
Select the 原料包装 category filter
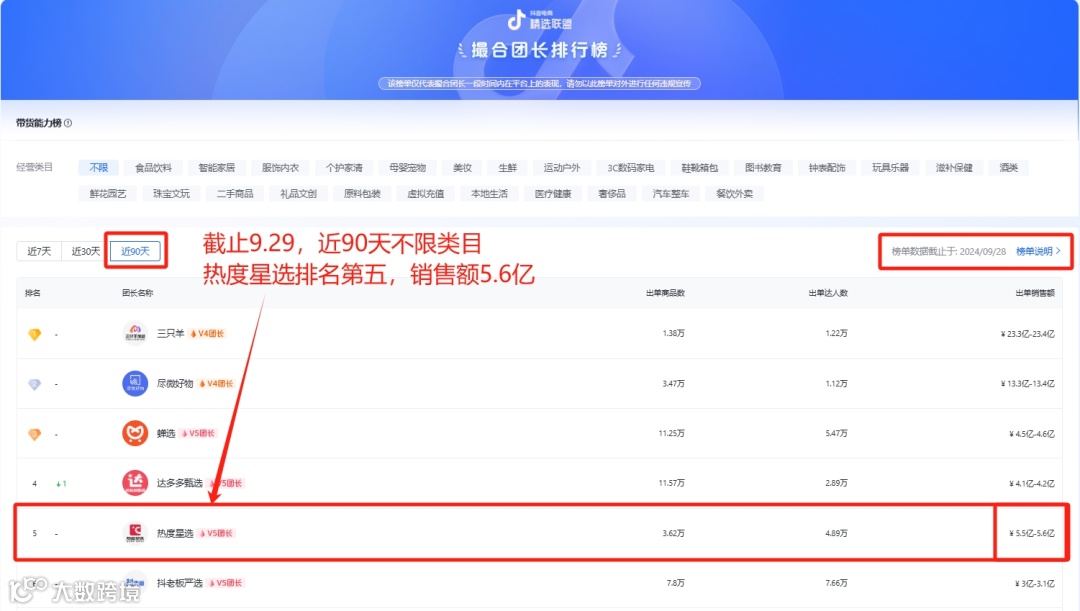point(362,194)
